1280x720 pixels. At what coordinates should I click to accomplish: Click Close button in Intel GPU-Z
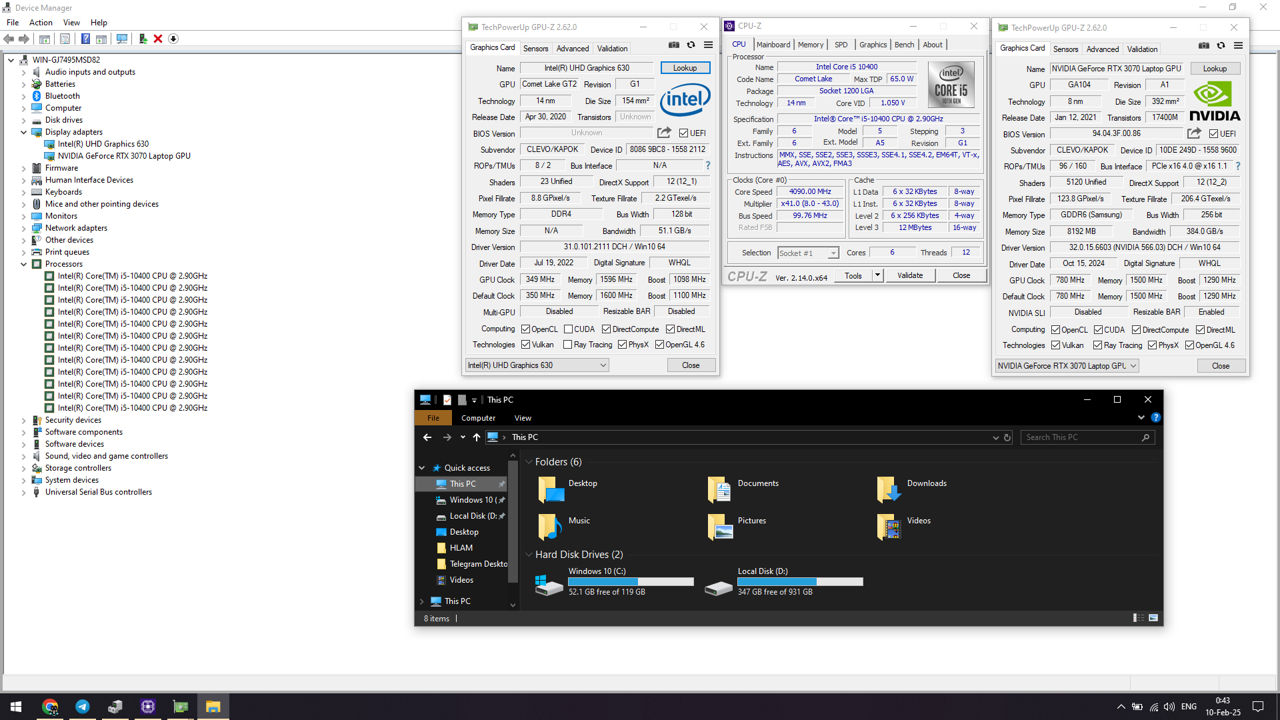coord(691,365)
